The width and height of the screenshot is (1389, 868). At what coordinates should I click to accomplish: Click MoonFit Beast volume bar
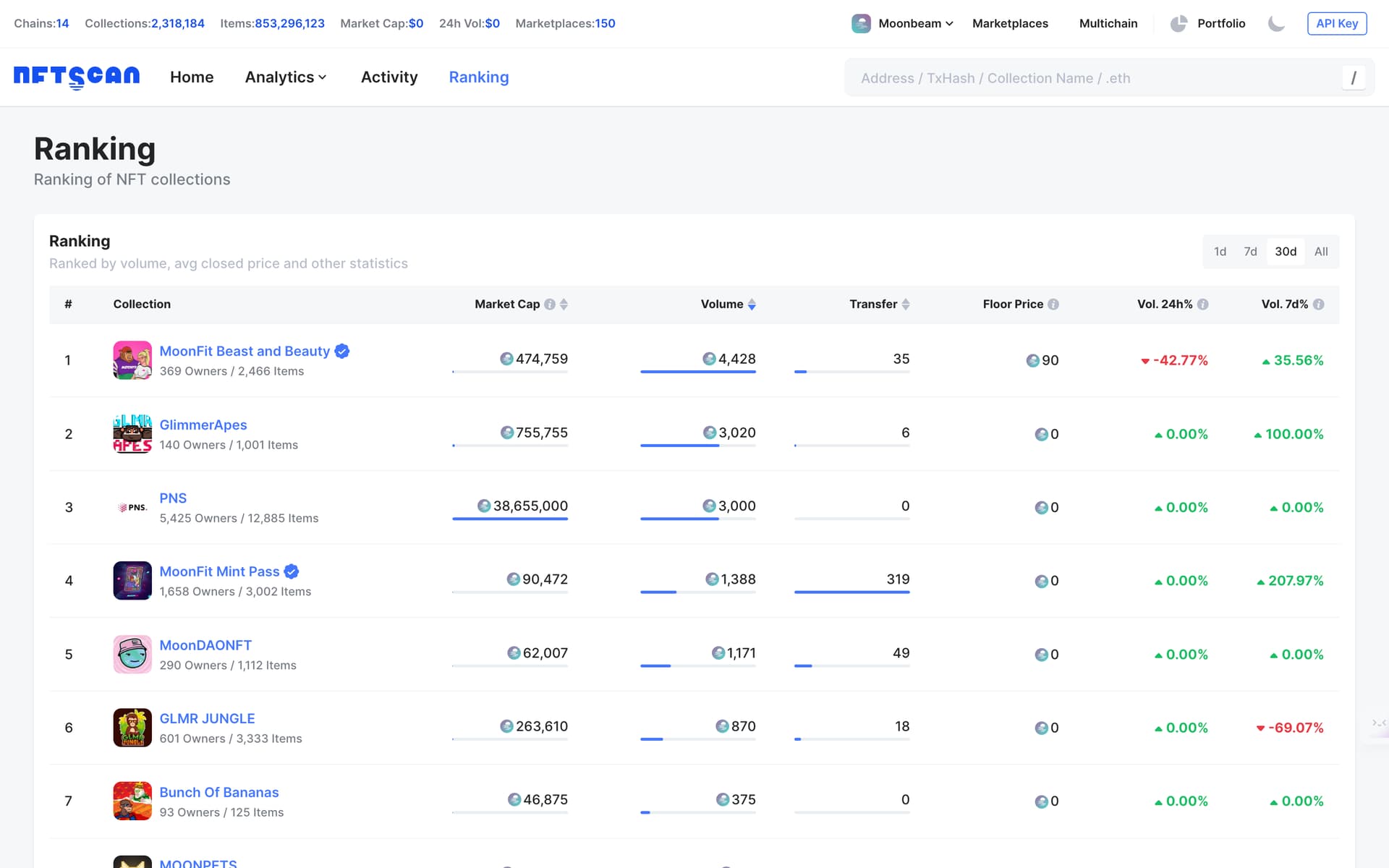click(x=698, y=372)
